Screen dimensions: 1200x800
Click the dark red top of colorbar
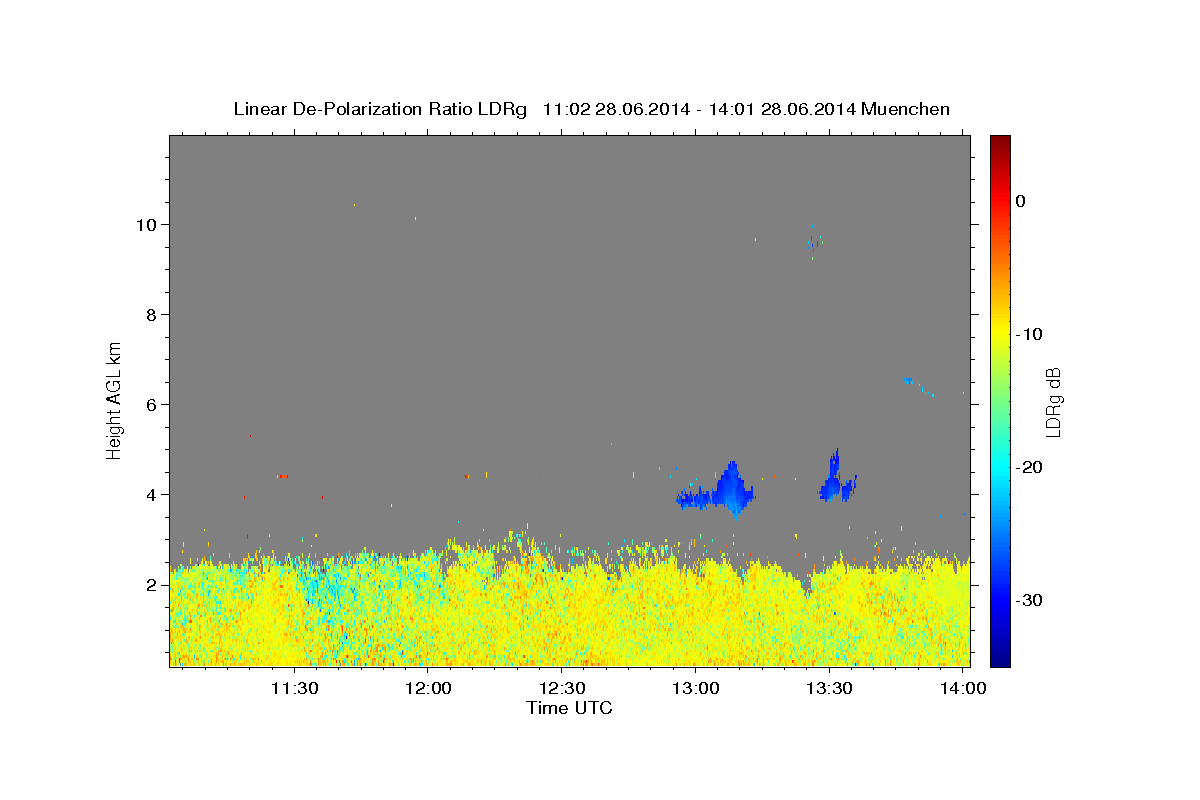(x=1000, y=144)
